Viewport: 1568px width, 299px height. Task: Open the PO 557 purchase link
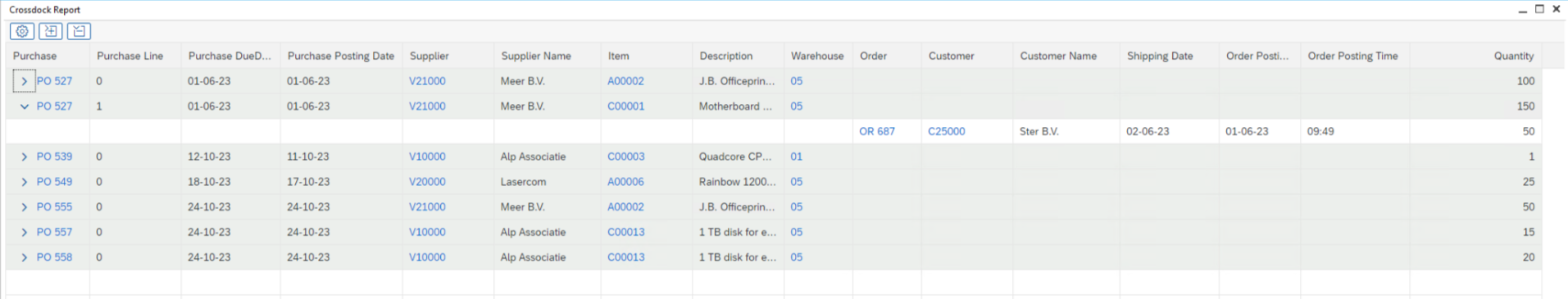click(54, 232)
